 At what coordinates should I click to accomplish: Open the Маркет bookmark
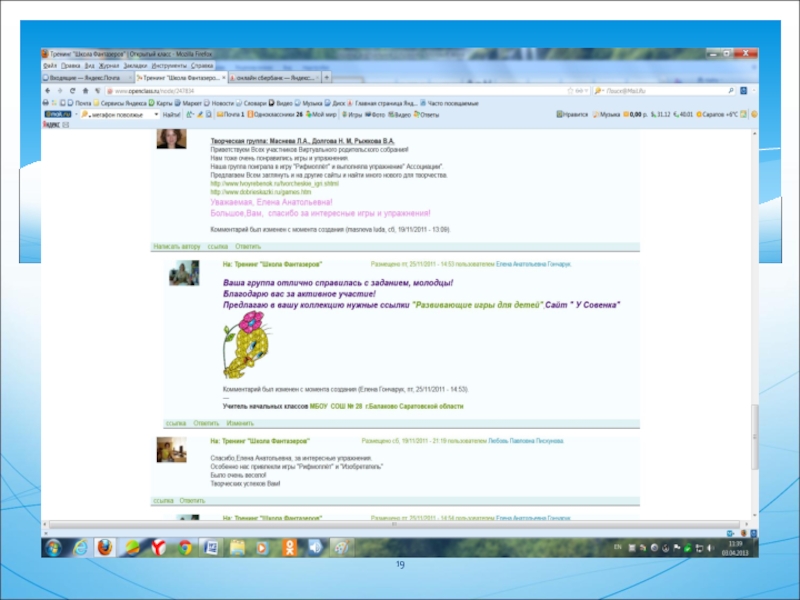[x=188, y=103]
